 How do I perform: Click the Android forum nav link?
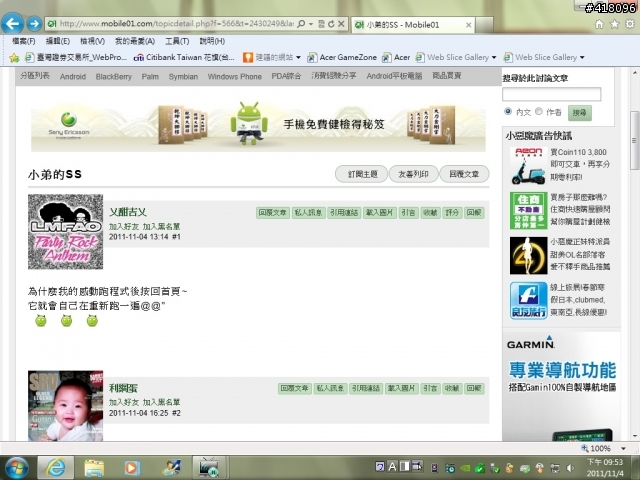click(73, 76)
